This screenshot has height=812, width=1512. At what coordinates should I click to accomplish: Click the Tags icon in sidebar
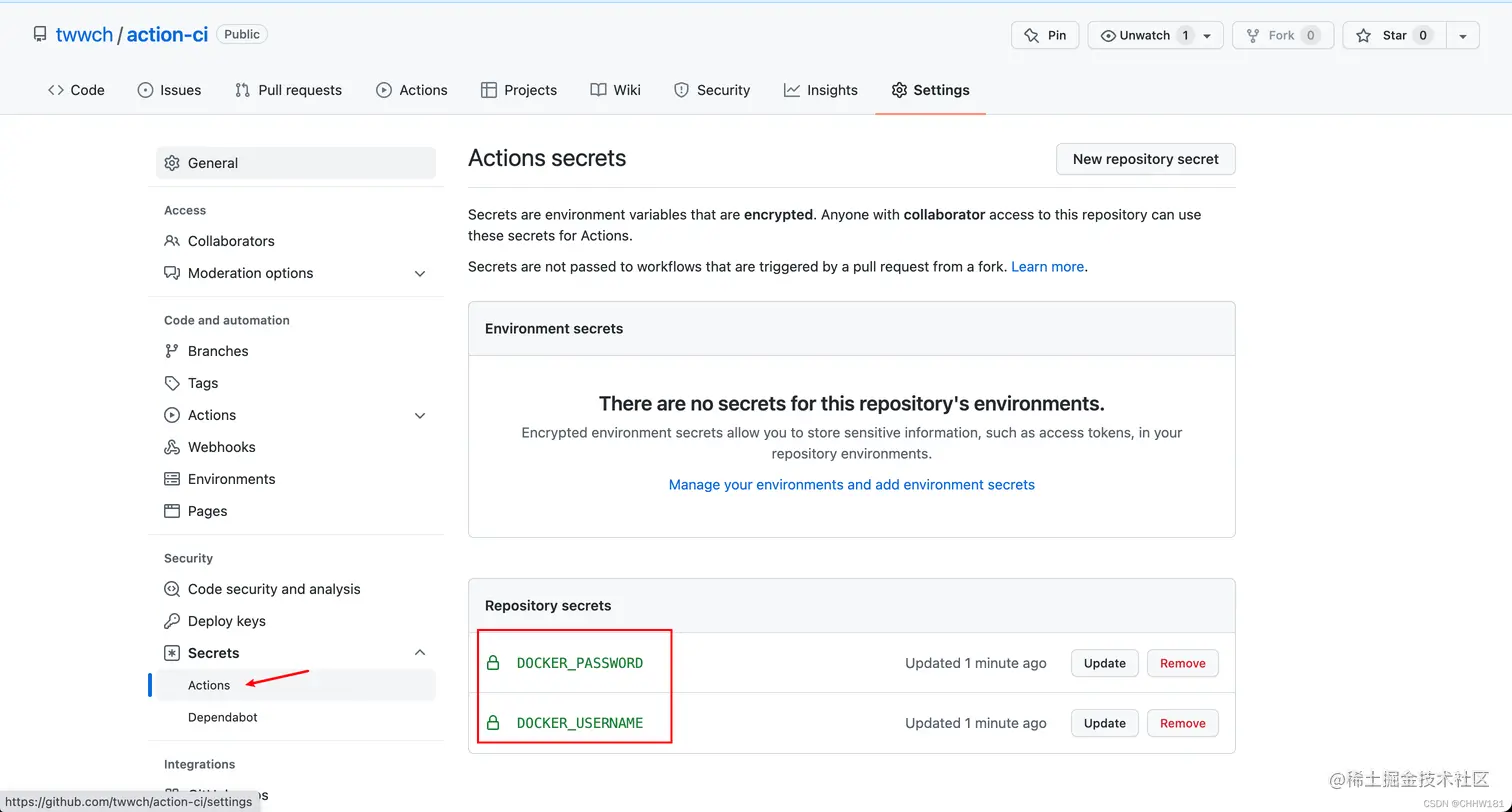click(x=172, y=383)
